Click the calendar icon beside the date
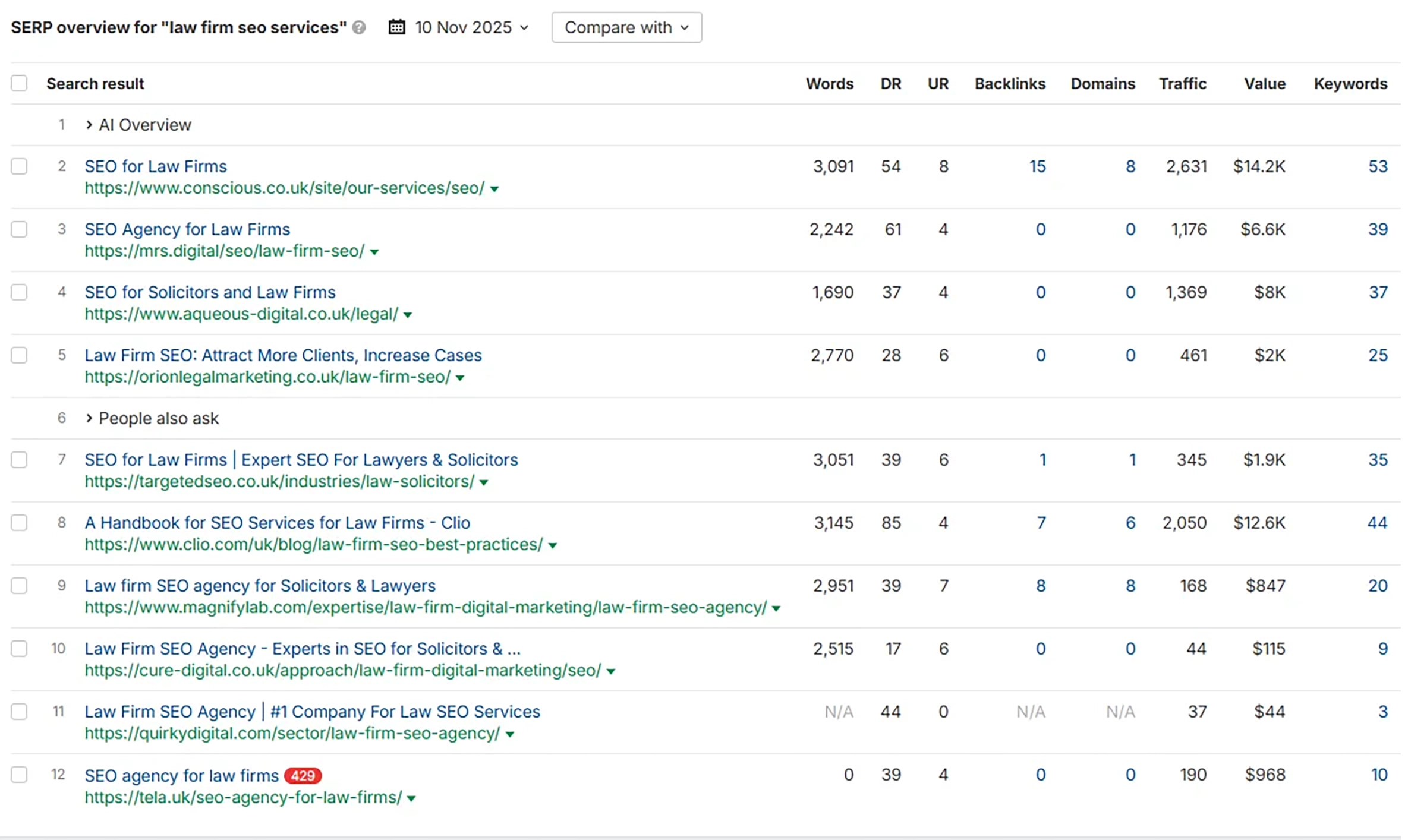The width and height of the screenshot is (1408, 840). click(396, 27)
